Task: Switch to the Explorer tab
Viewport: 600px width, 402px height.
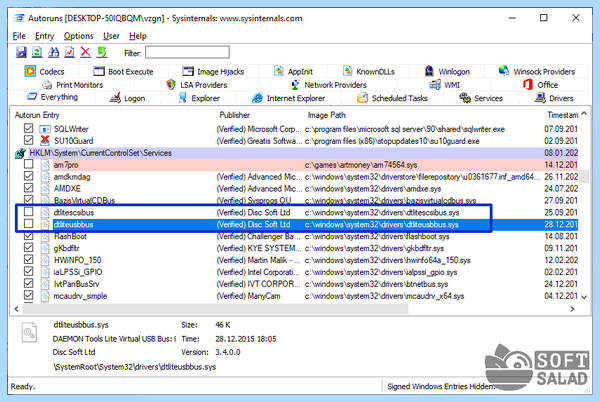Action: [x=199, y=98]
